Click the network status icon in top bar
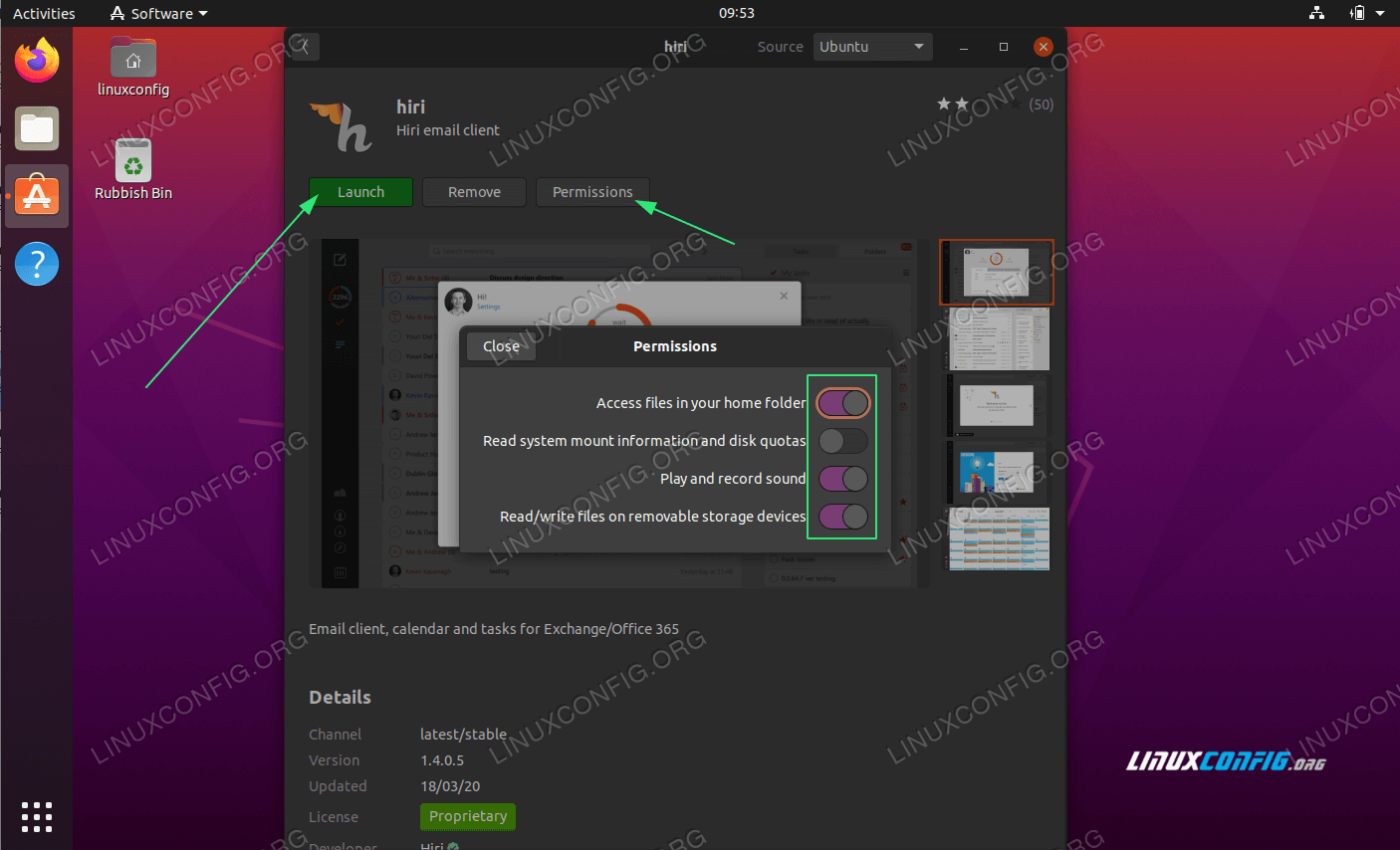The image size is (1400, 850). point(1316,13)
